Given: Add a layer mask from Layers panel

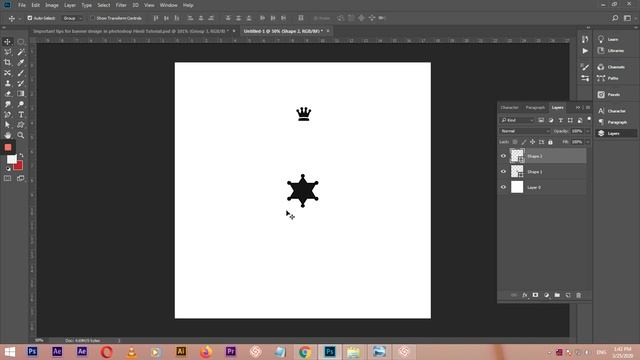Looking at the screenshot, I should 536,295.
